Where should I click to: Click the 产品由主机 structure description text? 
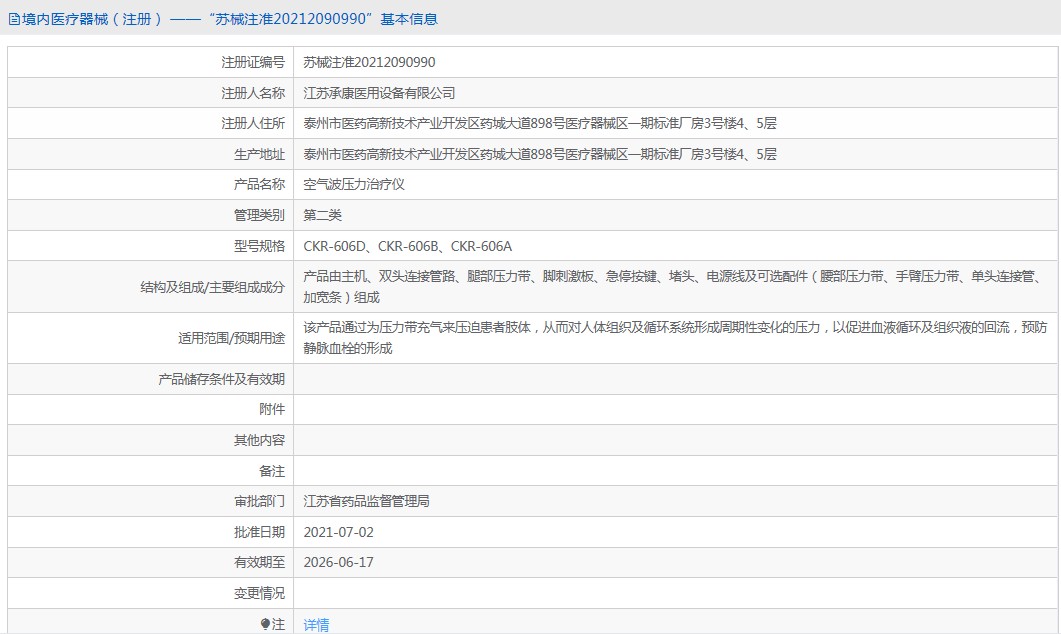(x=675, y=287)
